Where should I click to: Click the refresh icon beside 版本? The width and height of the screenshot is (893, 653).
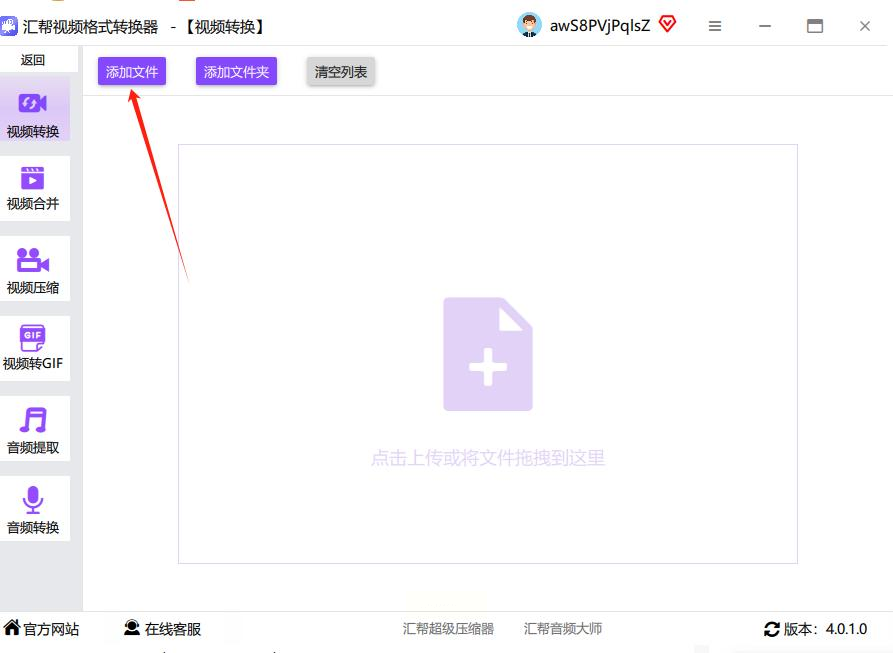[x=772, y=629]
